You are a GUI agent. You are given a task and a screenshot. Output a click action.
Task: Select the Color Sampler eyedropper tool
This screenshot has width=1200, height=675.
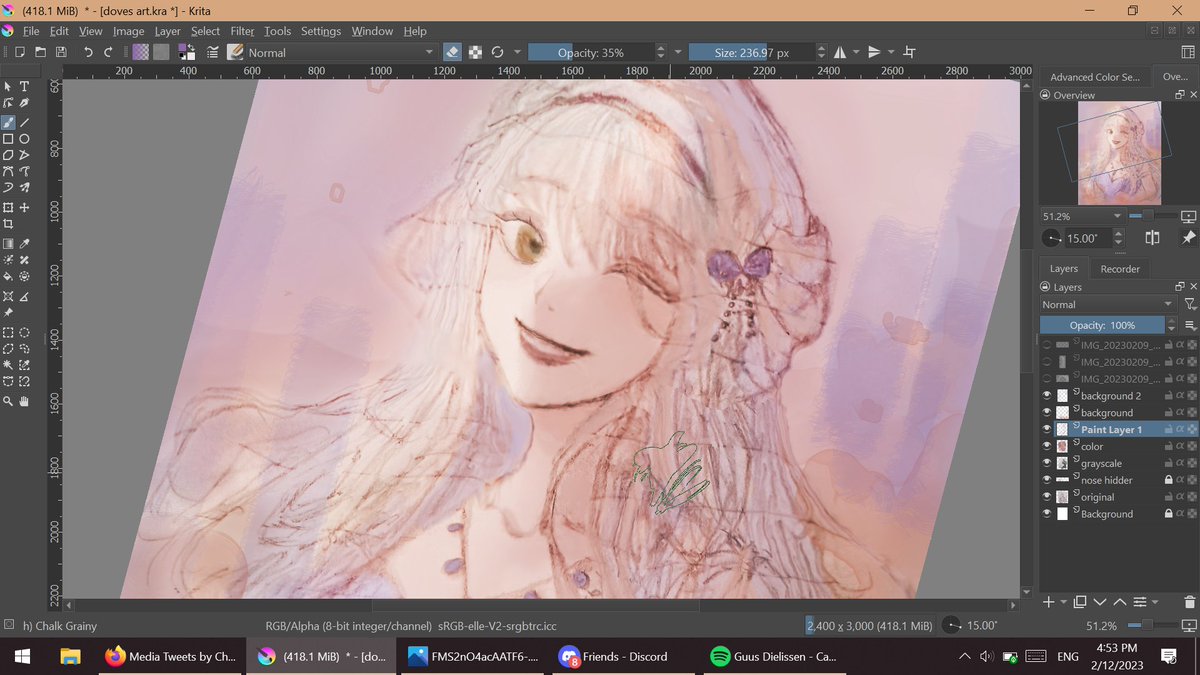click(24, 243)
